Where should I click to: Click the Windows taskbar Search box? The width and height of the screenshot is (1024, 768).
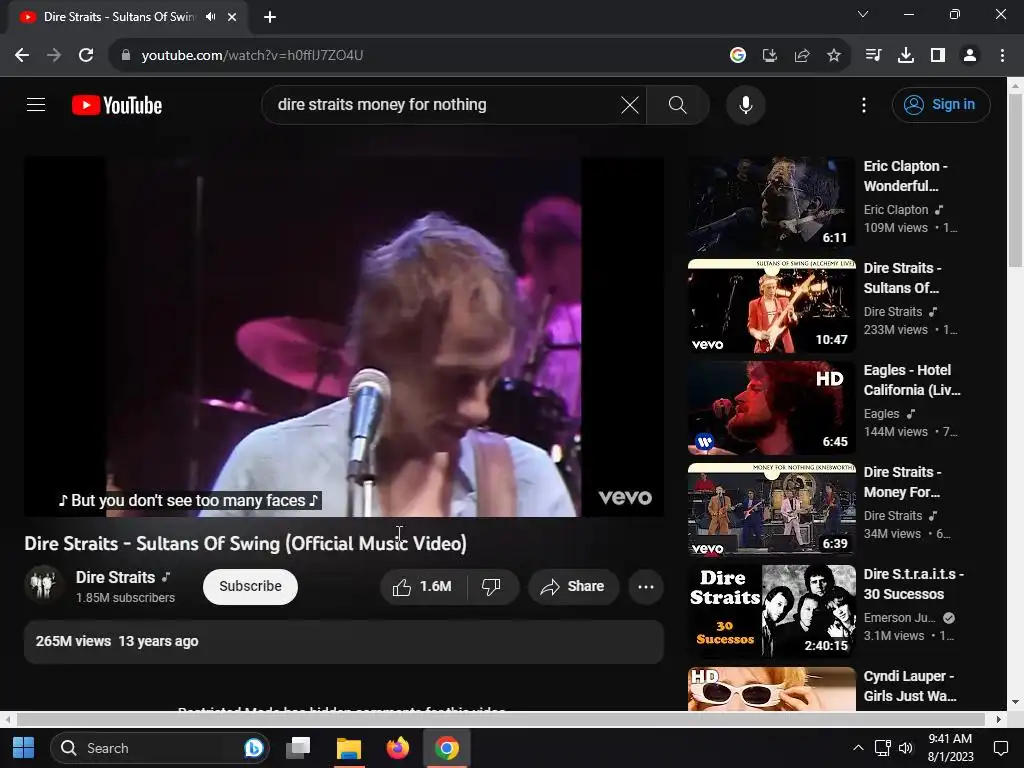pos(159,748)
